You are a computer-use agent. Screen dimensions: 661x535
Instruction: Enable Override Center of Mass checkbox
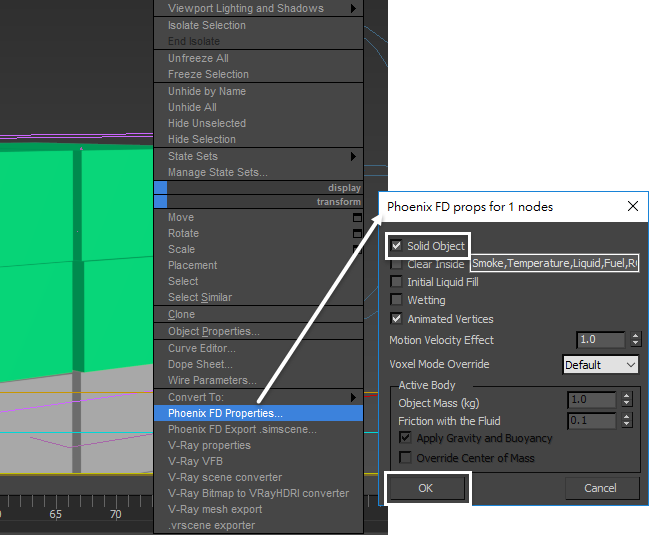pos(405,457)
